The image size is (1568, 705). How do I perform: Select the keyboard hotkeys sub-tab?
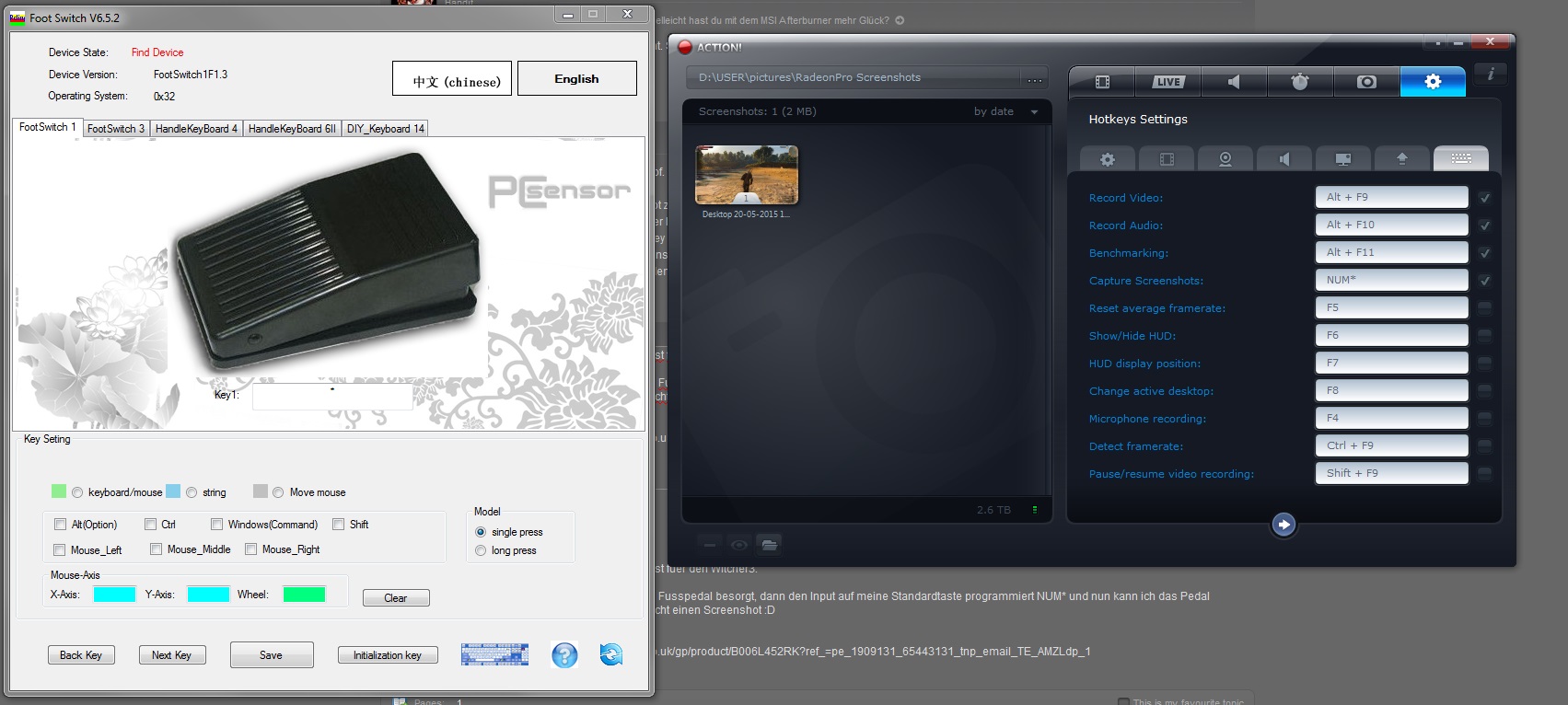coord(1461,159)
